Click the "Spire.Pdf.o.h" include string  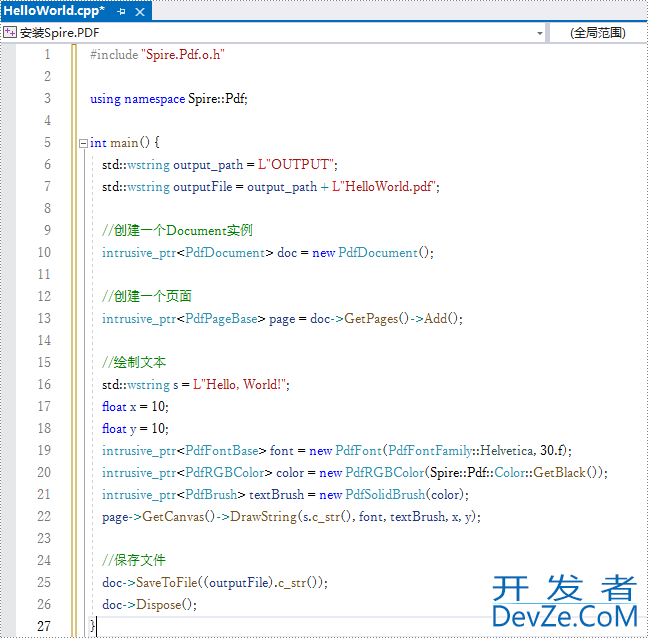tap(183, 55)
